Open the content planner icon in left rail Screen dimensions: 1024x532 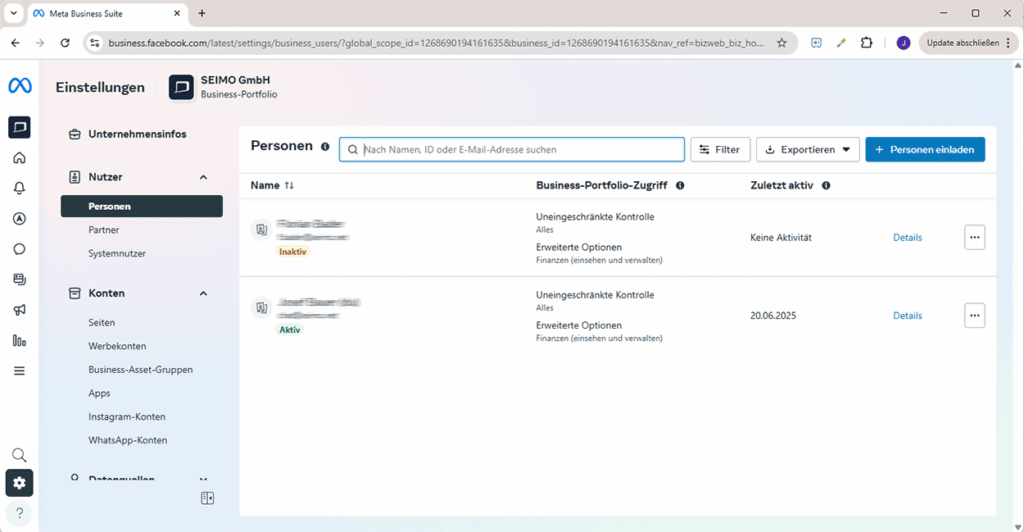[x=20, y=279]
